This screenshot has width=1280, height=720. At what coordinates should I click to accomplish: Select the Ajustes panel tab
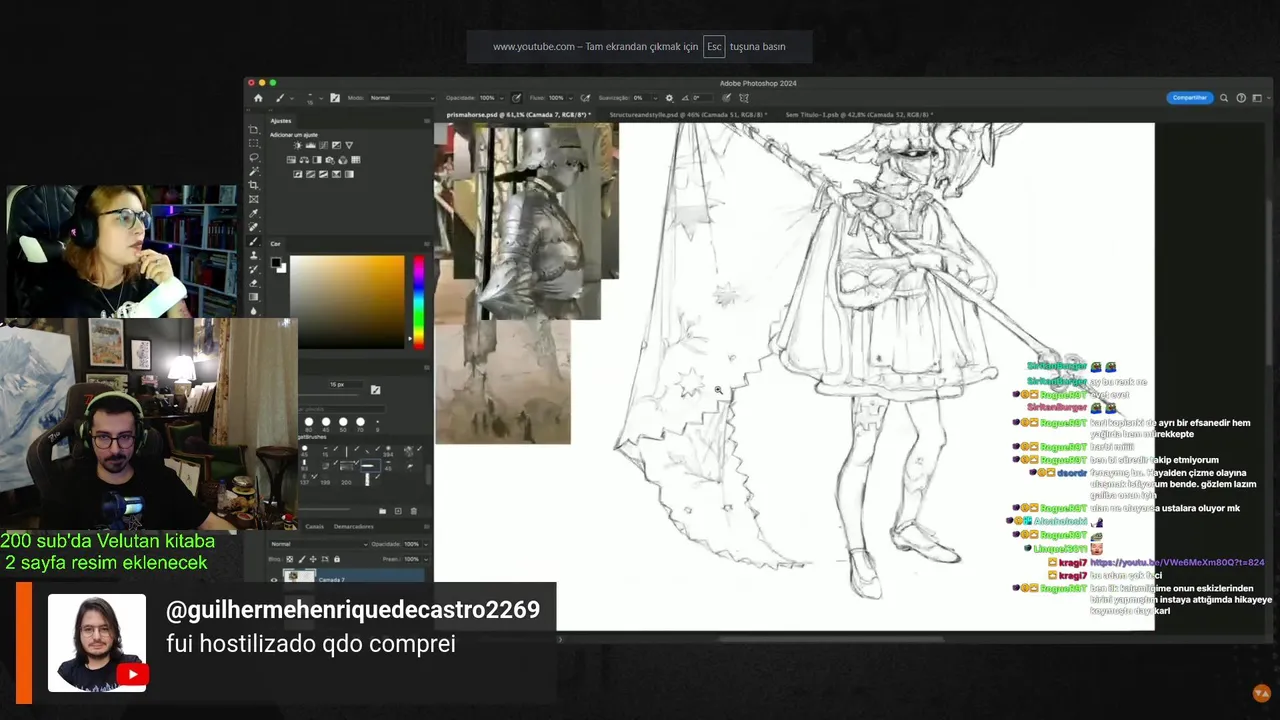point(281,120)
